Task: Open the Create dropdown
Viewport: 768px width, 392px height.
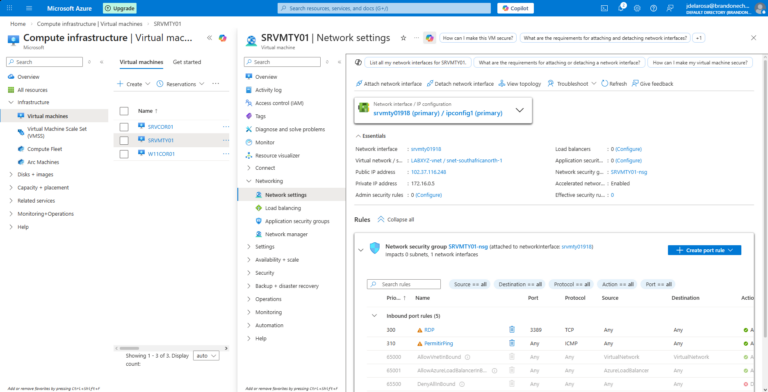Action: pyautogui.click(x=134, y=84)
